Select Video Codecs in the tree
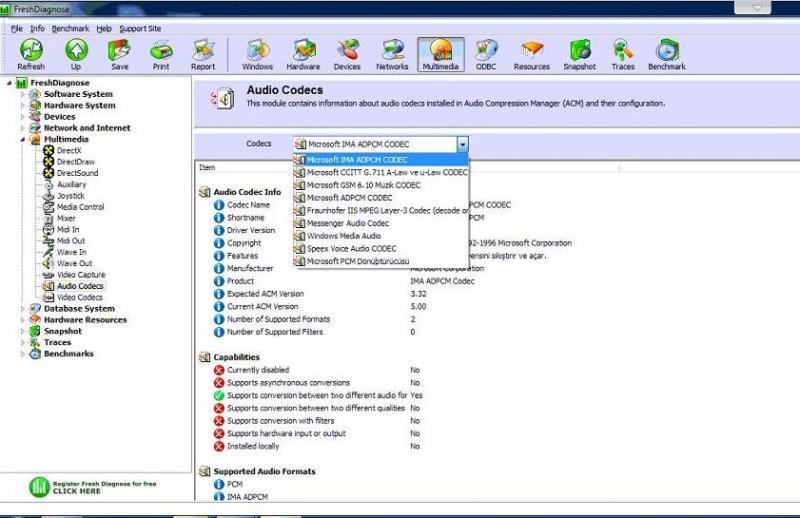The height and width of the screenshot is (518, 800). [x=79, y=297]
